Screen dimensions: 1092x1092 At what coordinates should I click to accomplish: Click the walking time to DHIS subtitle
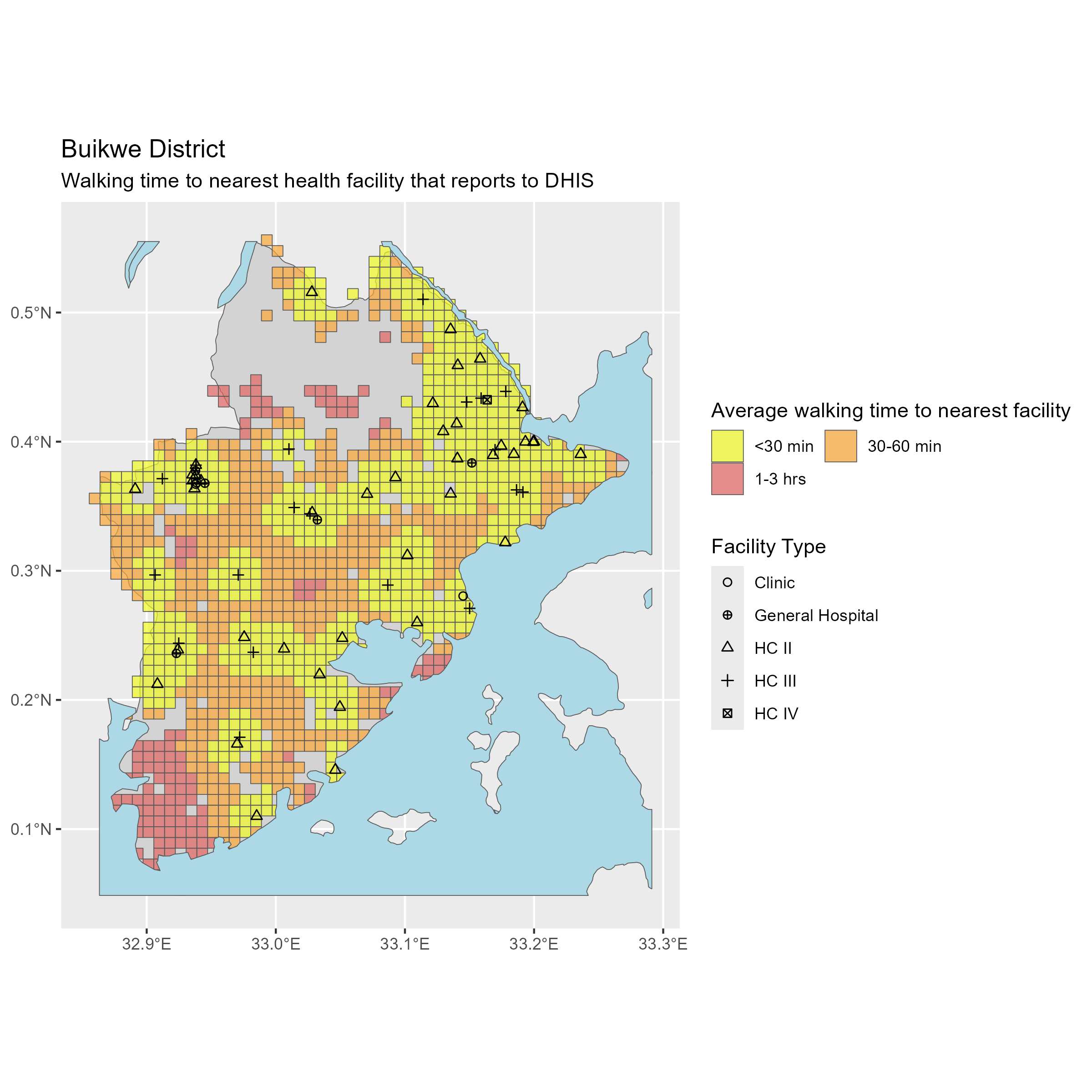(327, 181)
